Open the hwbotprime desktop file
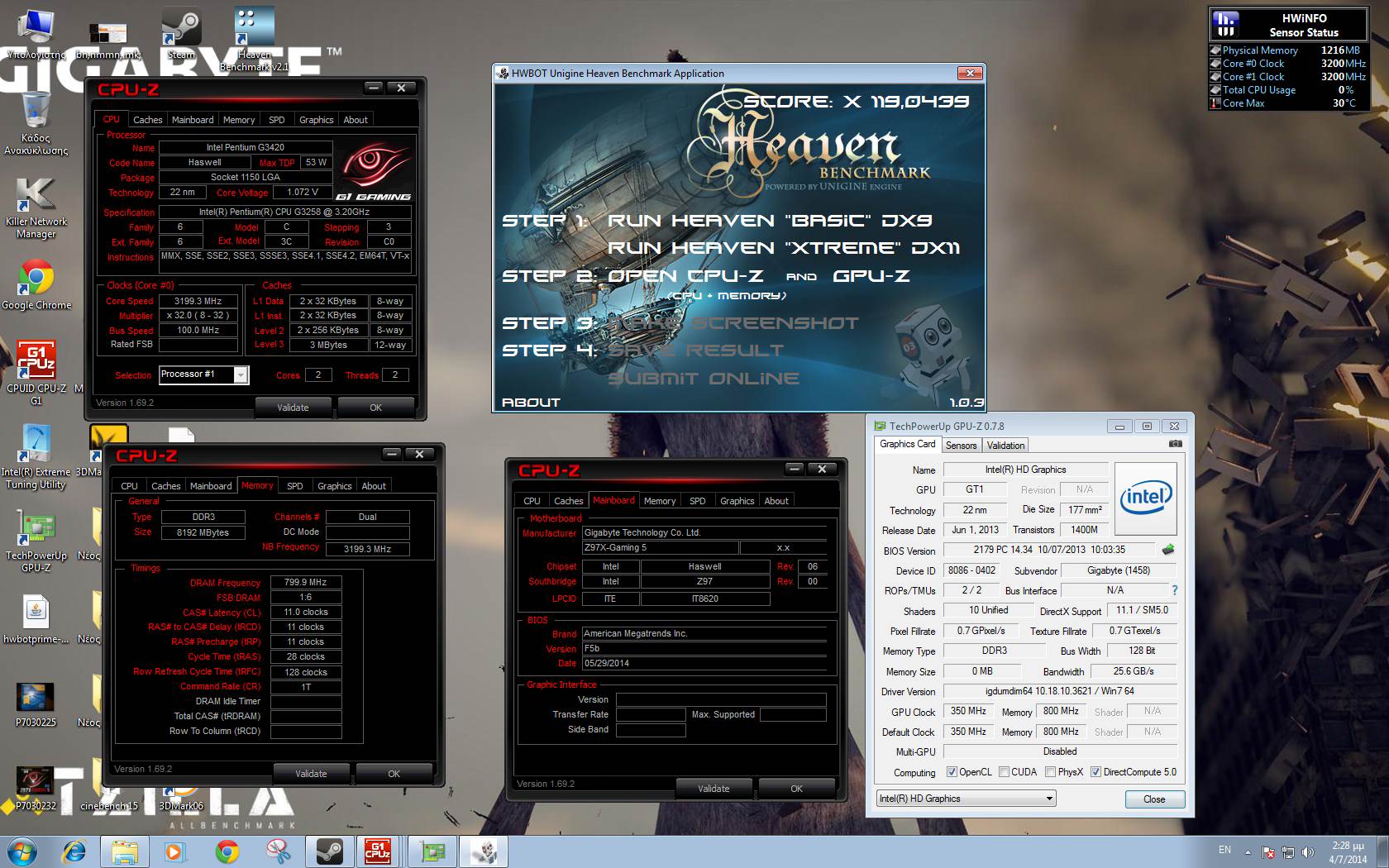The width and height of the screenshot is (1389, 868). [36, 620]
